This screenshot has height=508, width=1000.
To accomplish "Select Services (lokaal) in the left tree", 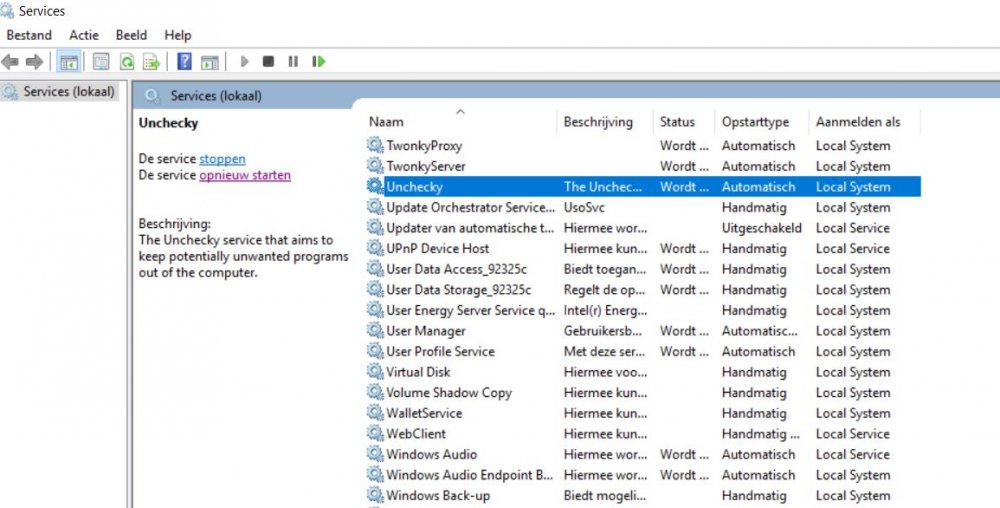I will tap(69, 92).
